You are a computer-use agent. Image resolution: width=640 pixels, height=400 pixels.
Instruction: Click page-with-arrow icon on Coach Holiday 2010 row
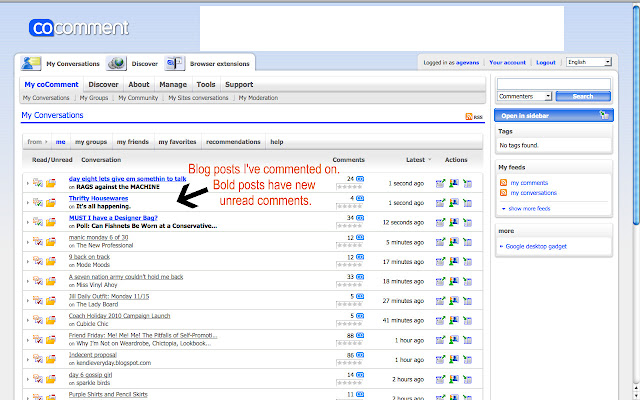click(440, 320)
